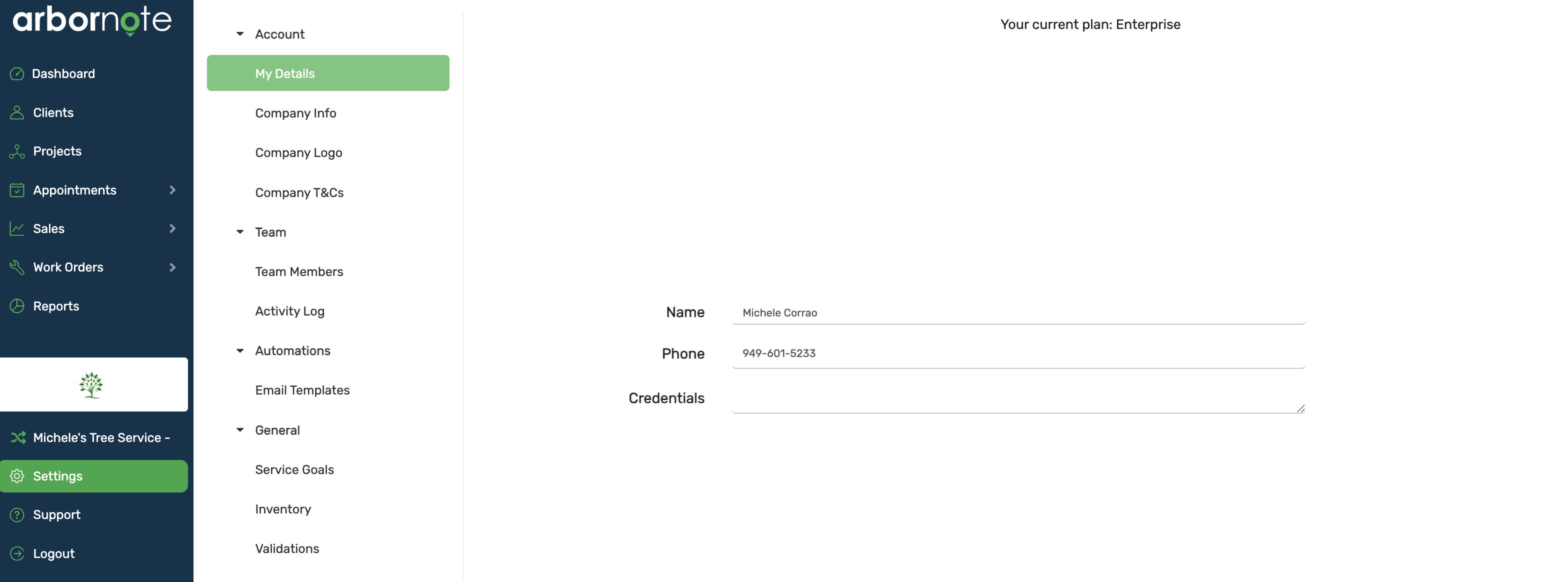The width and height of the screenshot is (1568, 582).
Task: Click the Sales label in sidebar
Action: pyautogui.click(x=48, y=228)
